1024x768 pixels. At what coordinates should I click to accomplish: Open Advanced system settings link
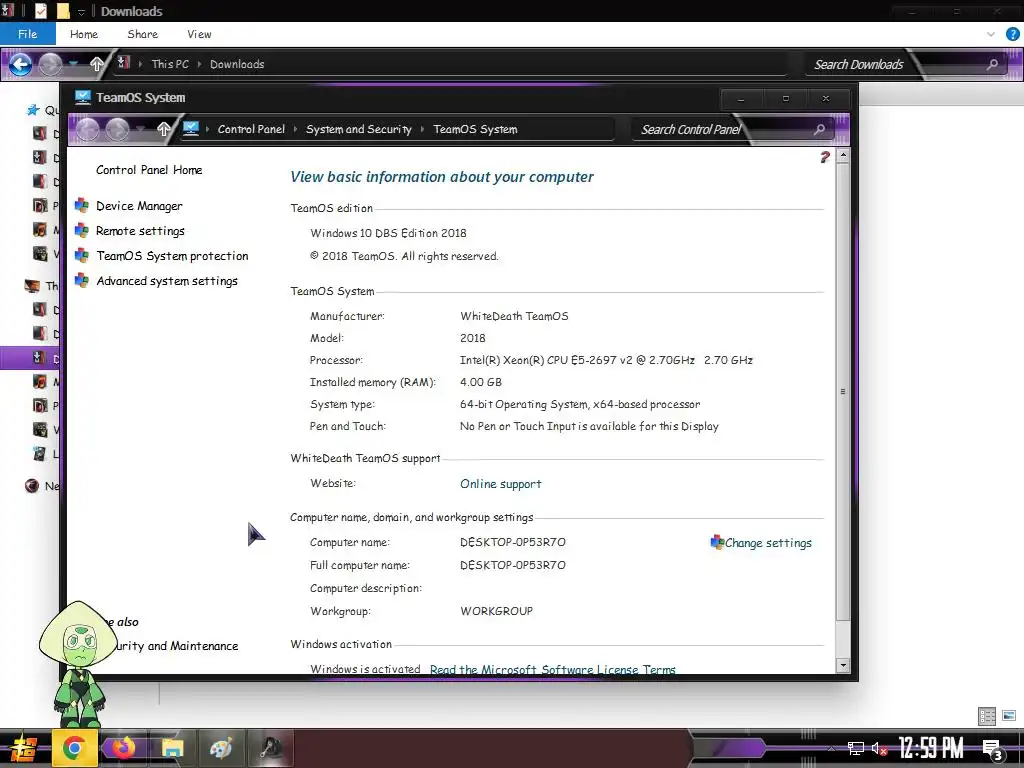(x=167, y=281)
